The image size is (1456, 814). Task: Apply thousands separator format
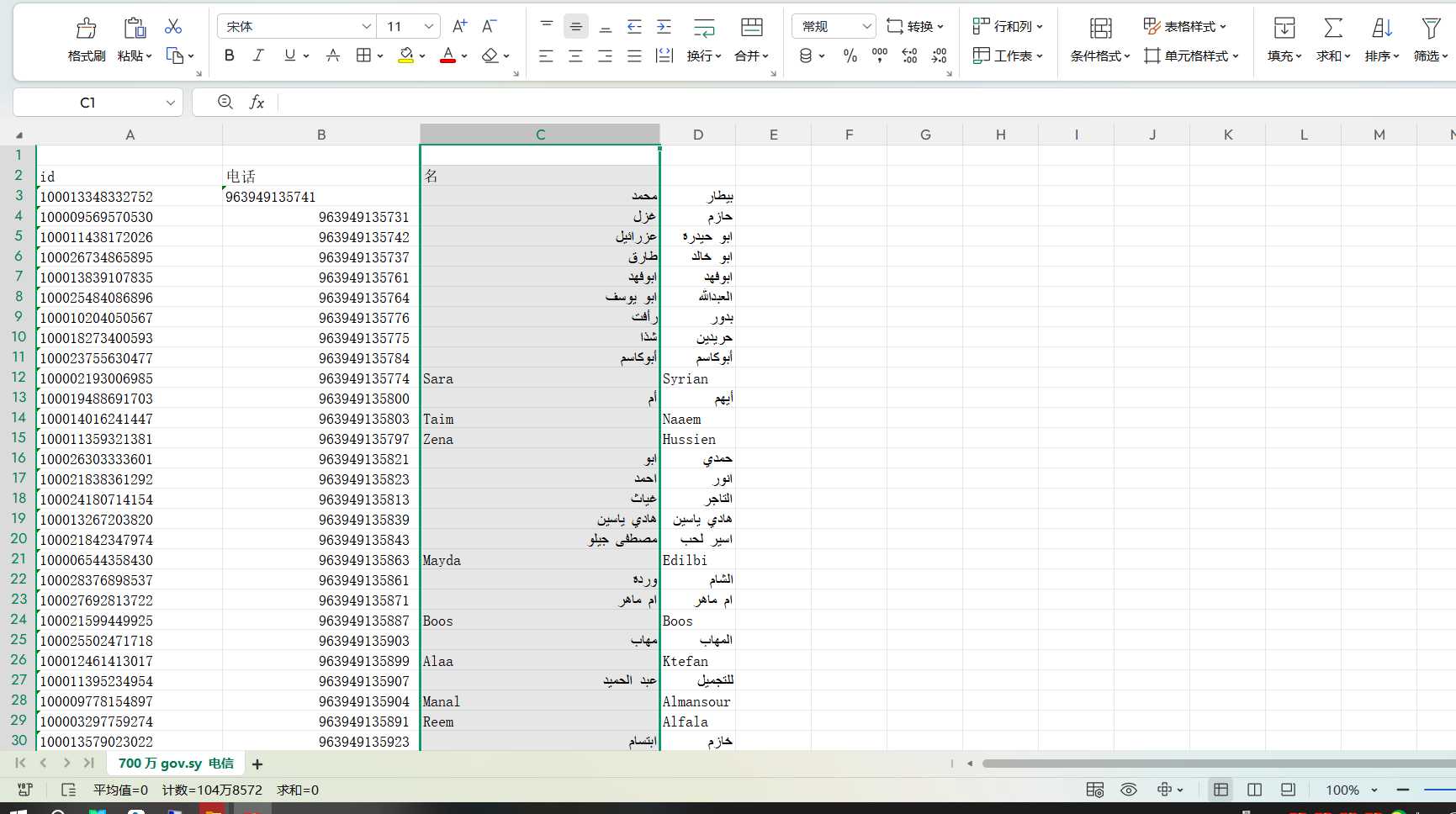click(x=880, y=55)
